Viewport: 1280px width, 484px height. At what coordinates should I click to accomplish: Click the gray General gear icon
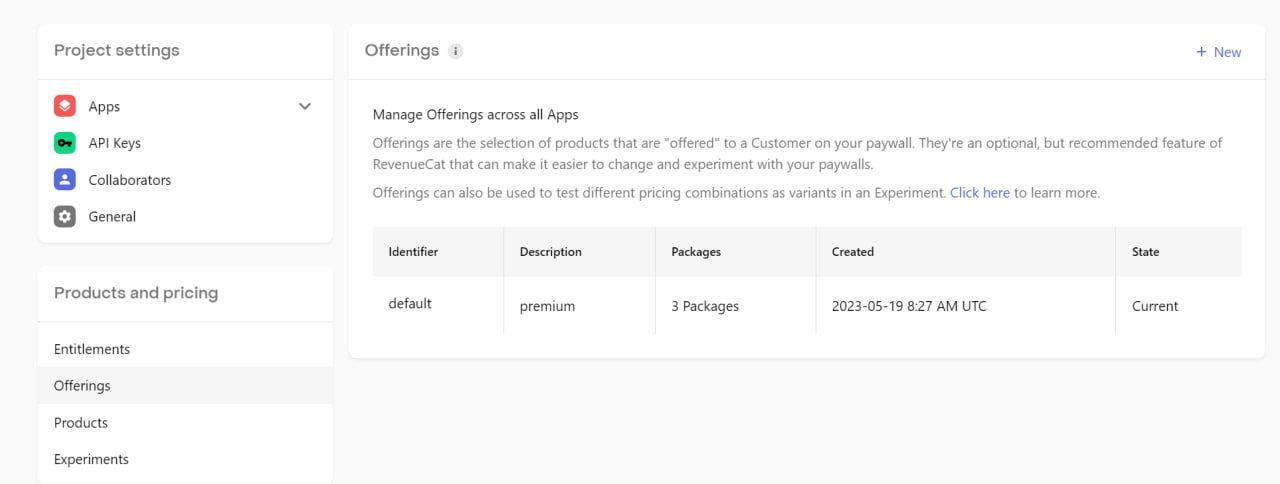[65, 216]
